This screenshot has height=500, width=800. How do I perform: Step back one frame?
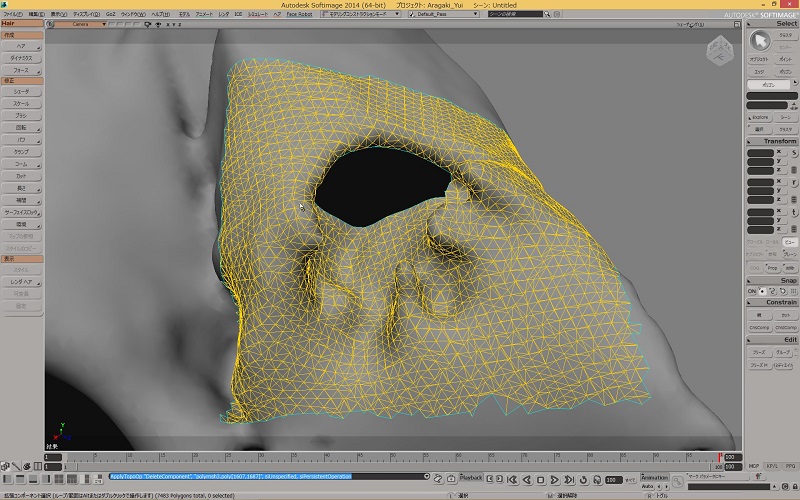pos(527,480)
